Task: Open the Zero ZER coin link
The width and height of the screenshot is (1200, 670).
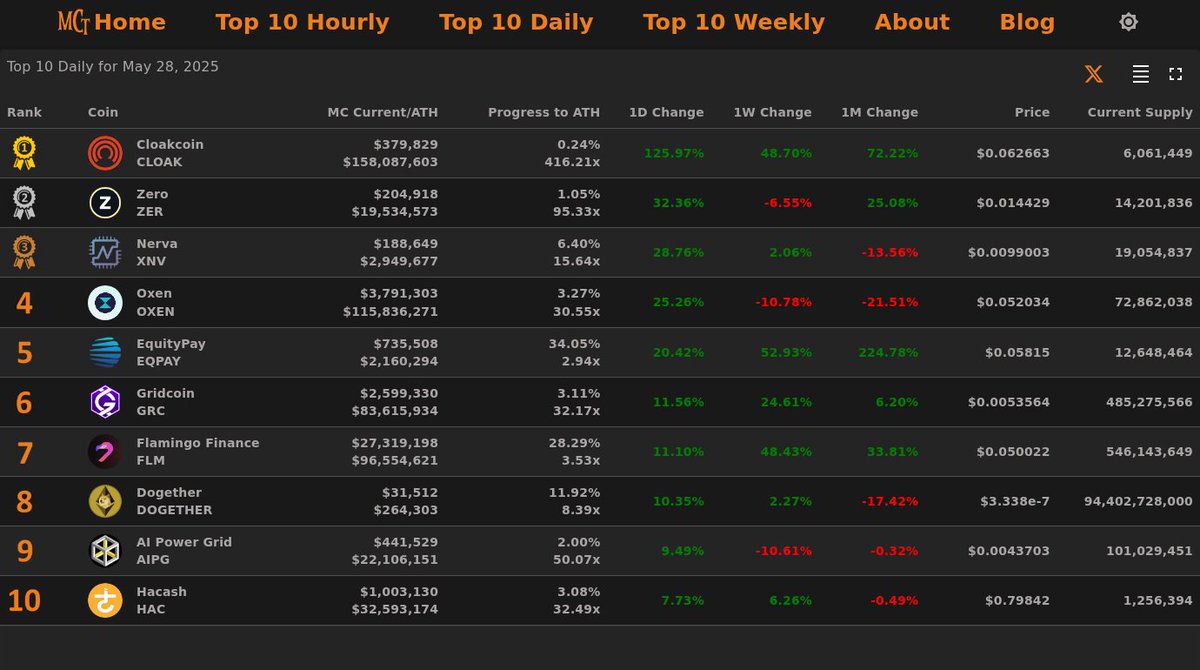Action: pyautogui.click(x=153, y=203)
